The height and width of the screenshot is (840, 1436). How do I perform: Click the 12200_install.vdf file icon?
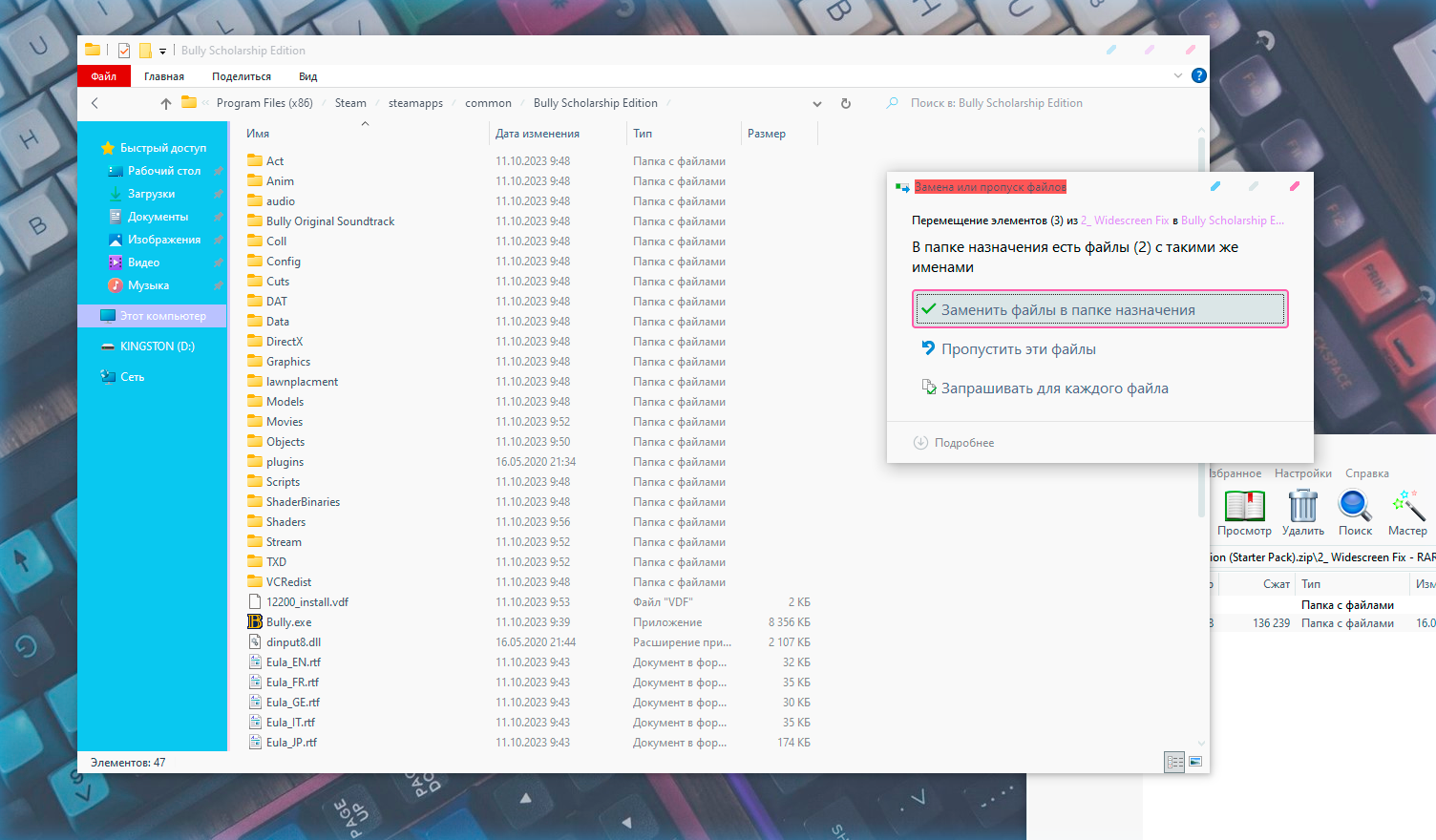click(x=255, y=602)
